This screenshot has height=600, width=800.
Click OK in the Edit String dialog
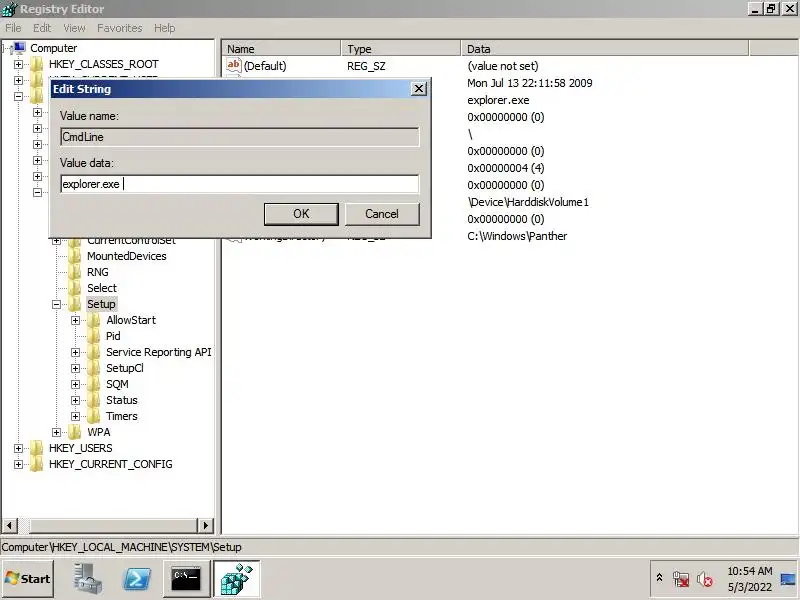pyautogui.click(x=301, y=214)
